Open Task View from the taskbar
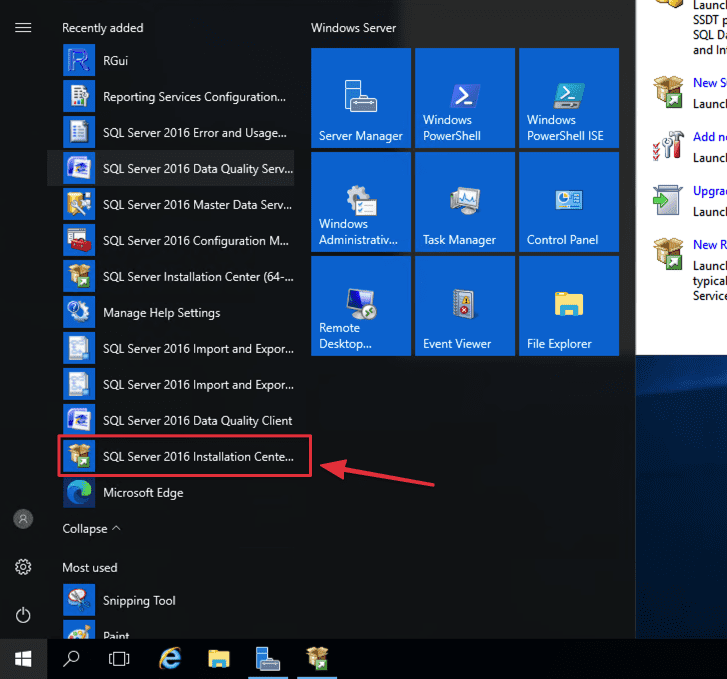Viewport: 727px width, 679px height. [120, 659]
